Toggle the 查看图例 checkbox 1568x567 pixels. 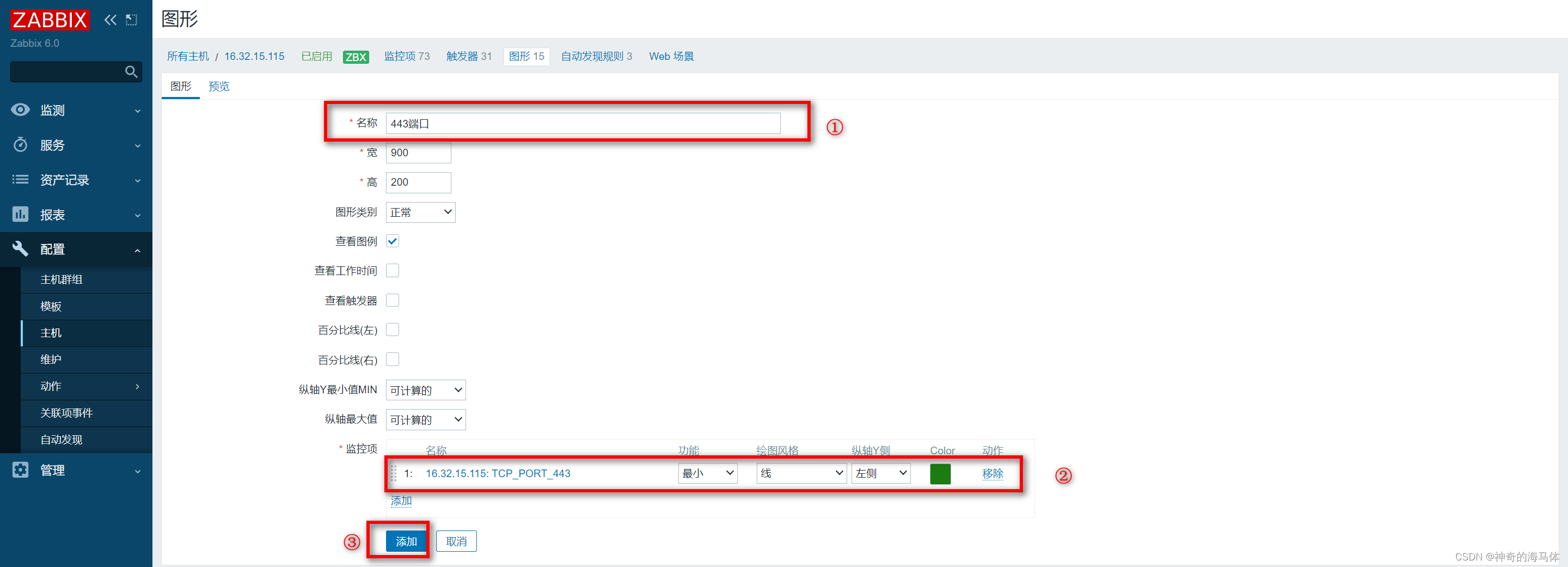(x=393, y=241)
